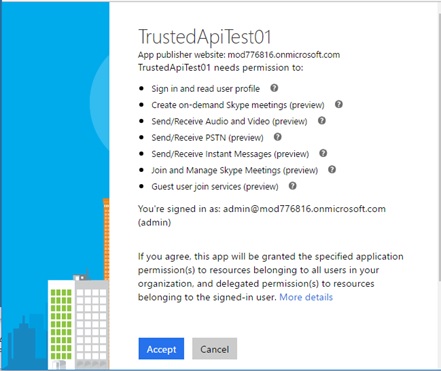The image size is (441, 371).
Task: Click 'Send/Receive Instant Messages (preview)' text
Action: click(230, 154)
